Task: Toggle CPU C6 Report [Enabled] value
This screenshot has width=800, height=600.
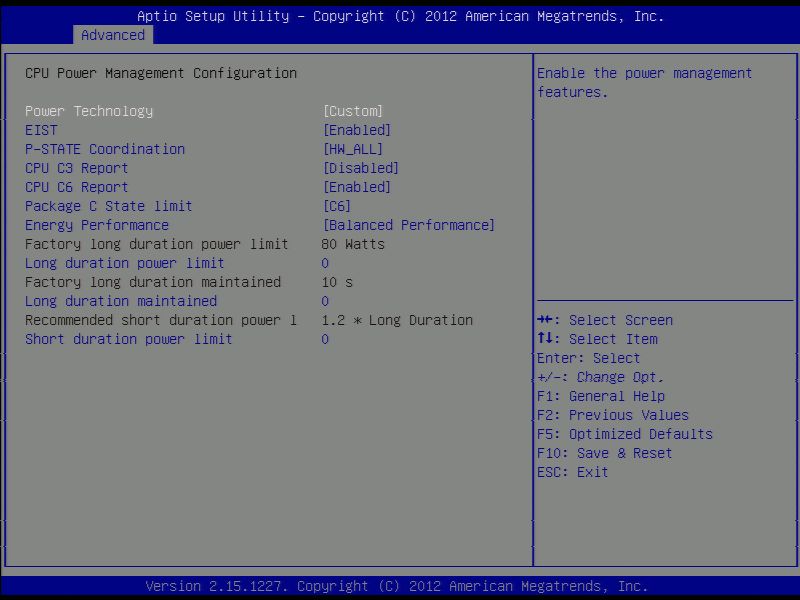Action: pyautogui.click(x=357, y=187)
